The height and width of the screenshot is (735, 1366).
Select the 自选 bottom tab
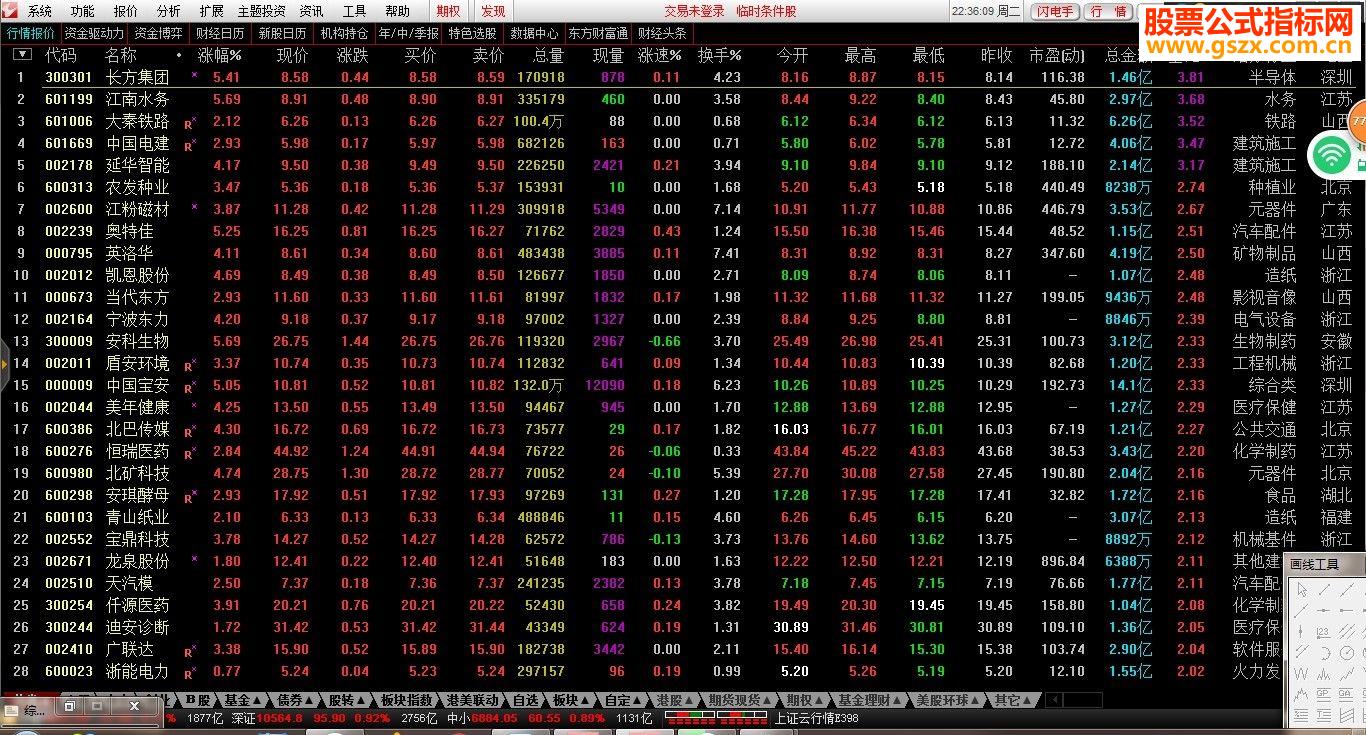[525, 700]
